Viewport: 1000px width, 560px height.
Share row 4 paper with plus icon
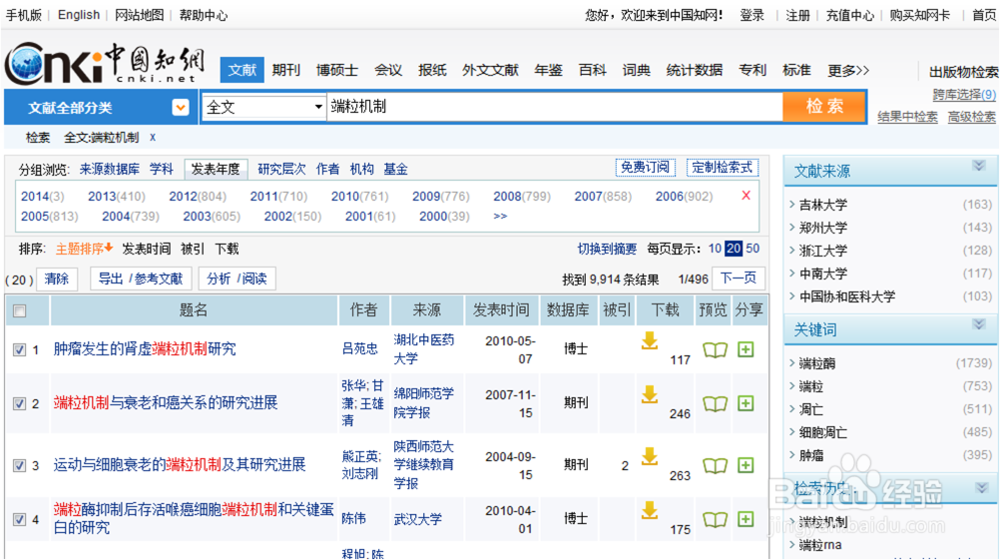pyautogui.click(x=746, y=519)
